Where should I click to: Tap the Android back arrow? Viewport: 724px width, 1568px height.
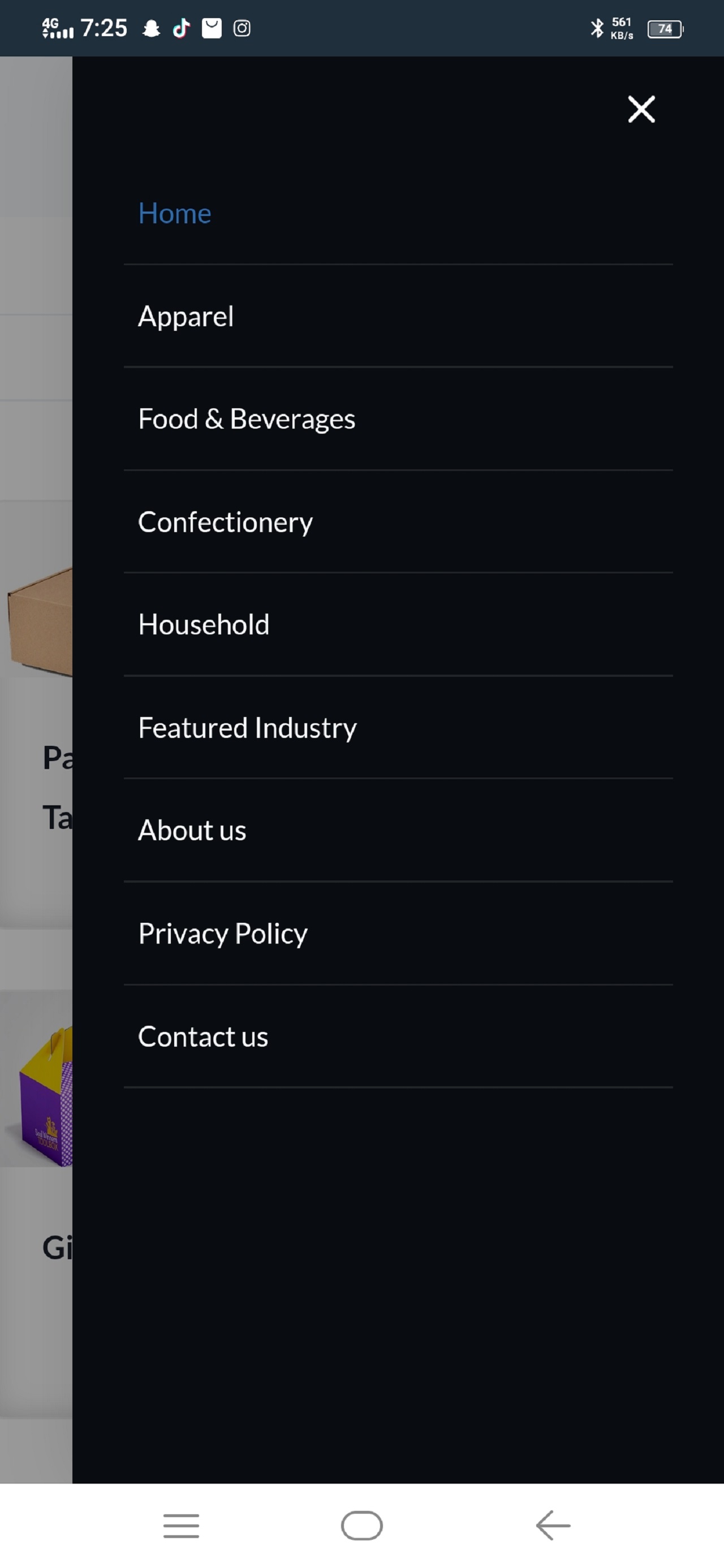[553, 1526]
